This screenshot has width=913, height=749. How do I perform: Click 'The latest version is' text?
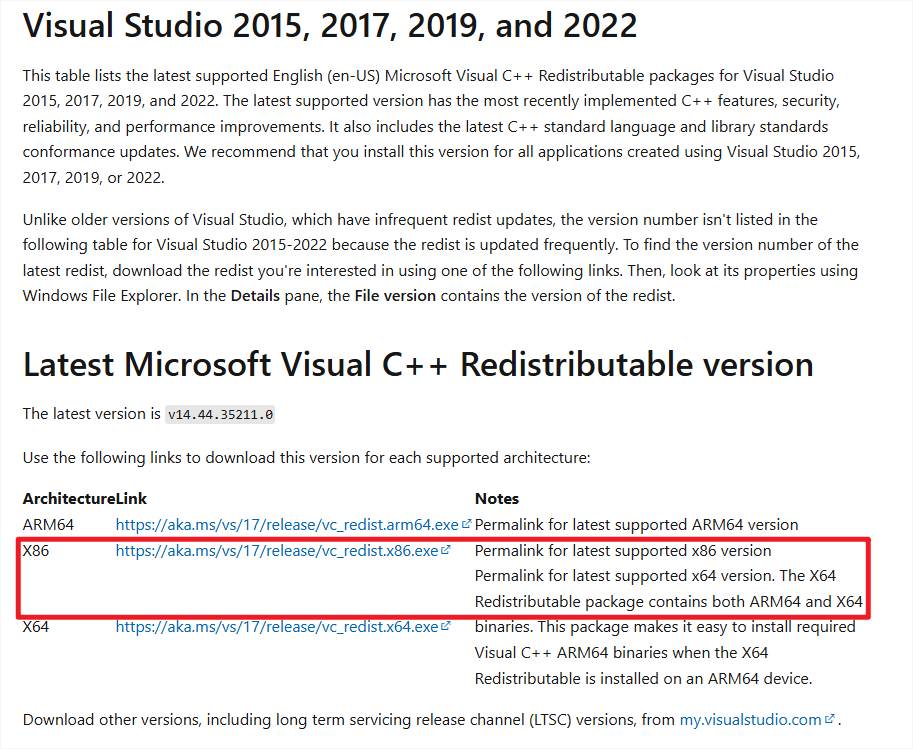[91, 414]
